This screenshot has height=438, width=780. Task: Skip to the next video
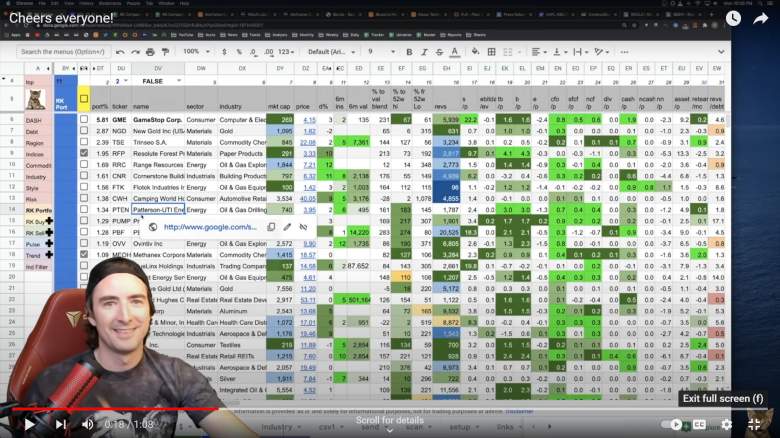pyautogui.click(x=61, y=424)
